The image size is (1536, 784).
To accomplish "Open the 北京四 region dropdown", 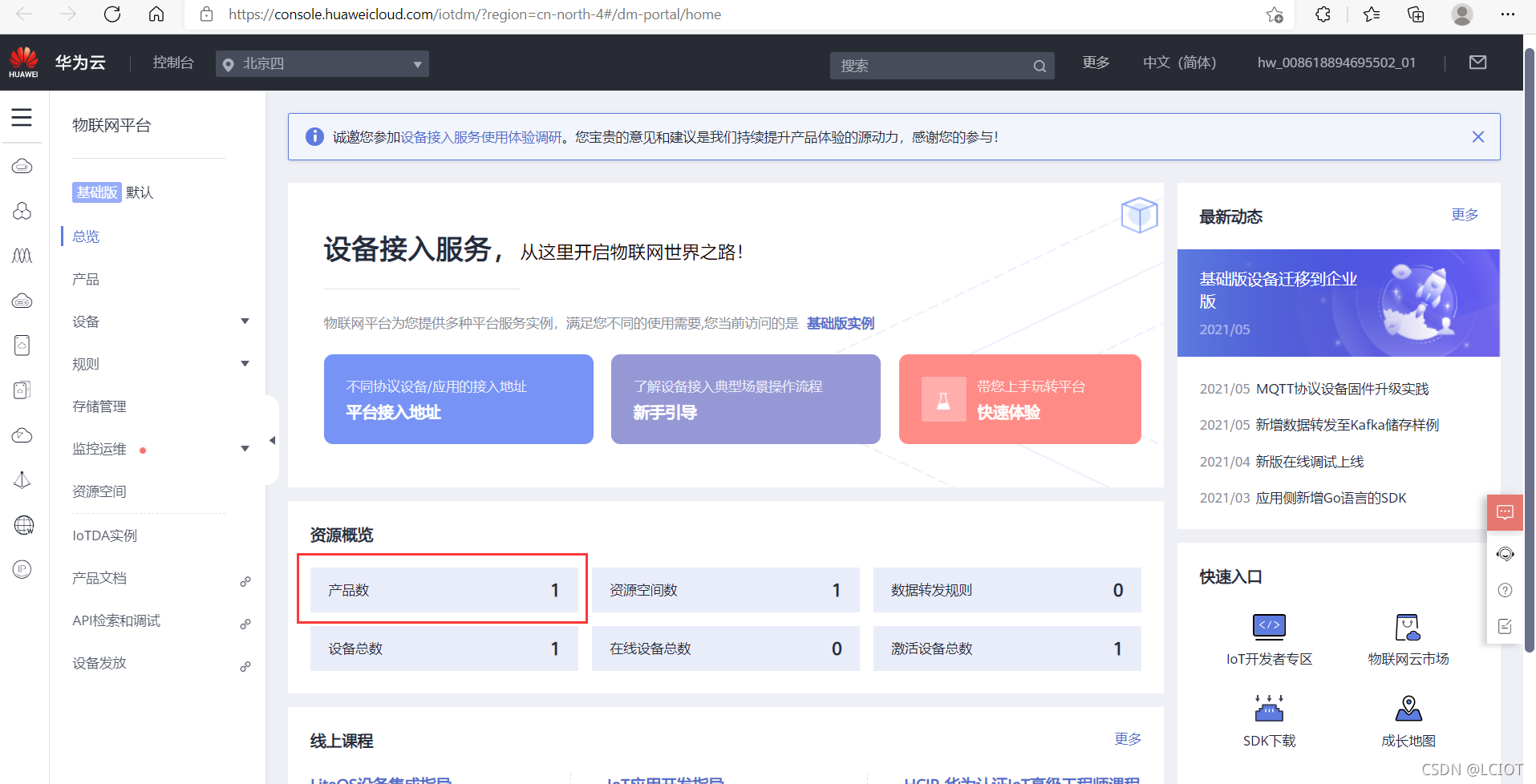I will 322,63.
